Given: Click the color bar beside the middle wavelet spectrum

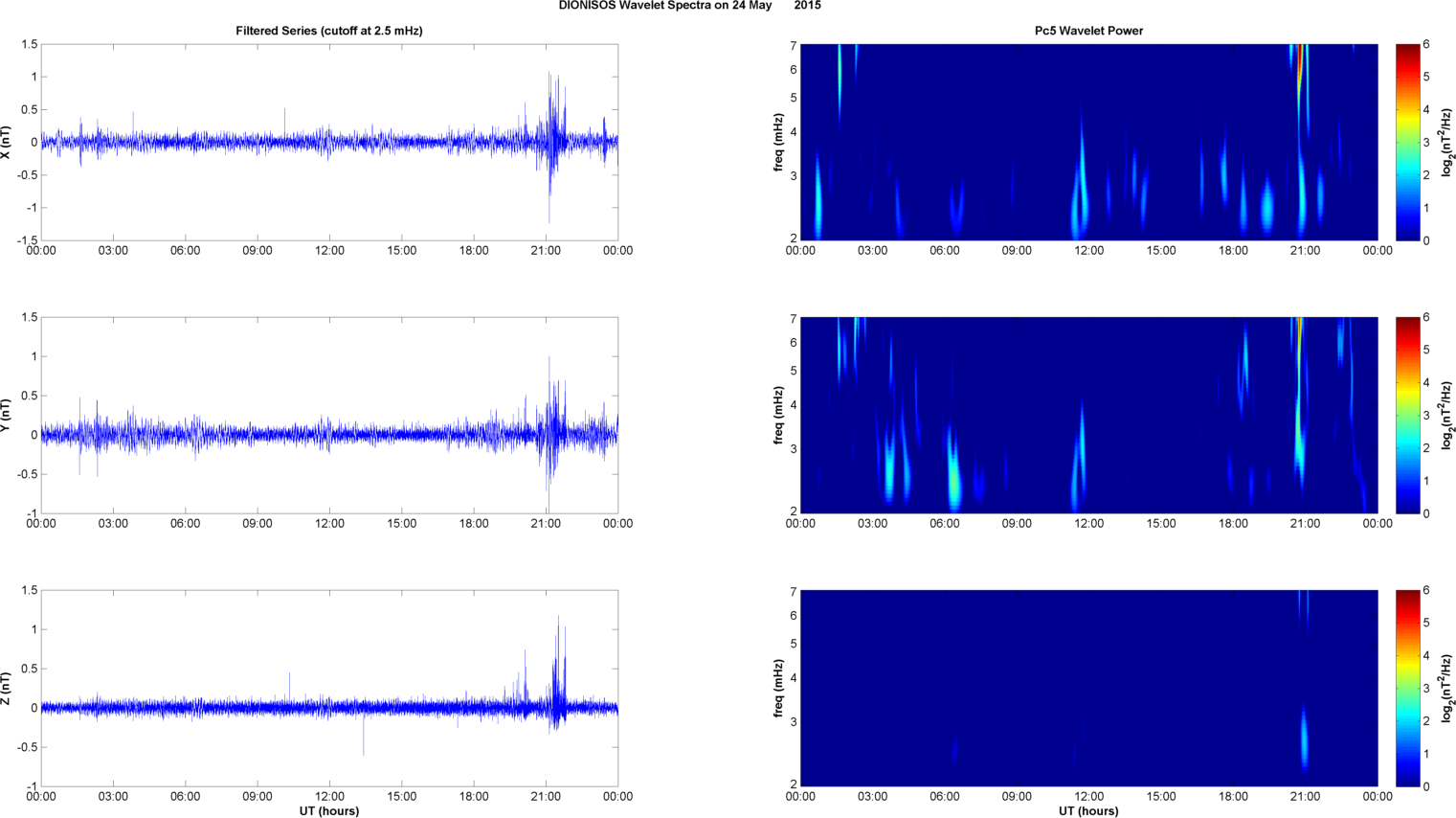Looking at the screenshot, I should 1407,415.
